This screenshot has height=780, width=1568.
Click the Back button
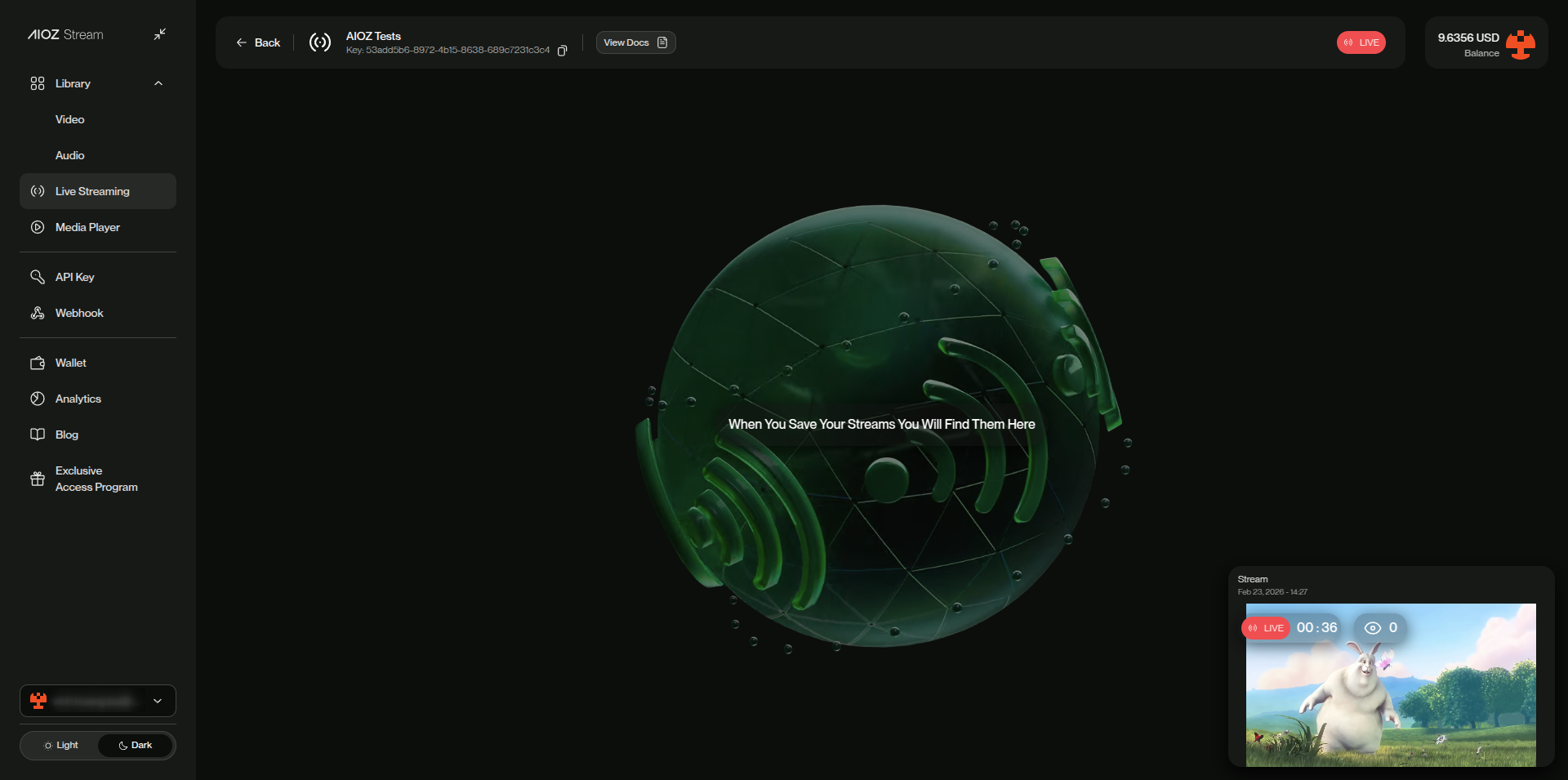click(x=257, y=42)
